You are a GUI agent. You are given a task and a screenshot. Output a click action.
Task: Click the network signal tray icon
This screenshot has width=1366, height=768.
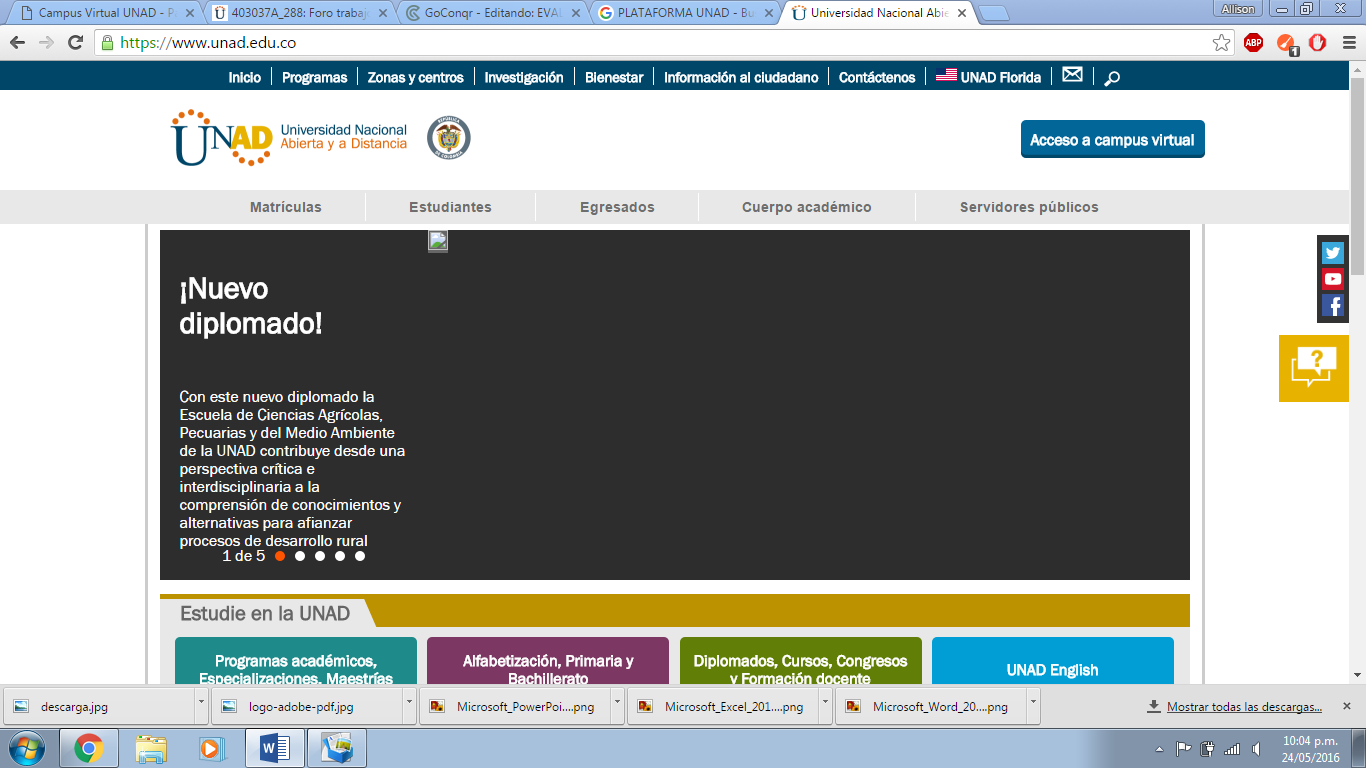pyautogui.click(x=1232, y=748)
